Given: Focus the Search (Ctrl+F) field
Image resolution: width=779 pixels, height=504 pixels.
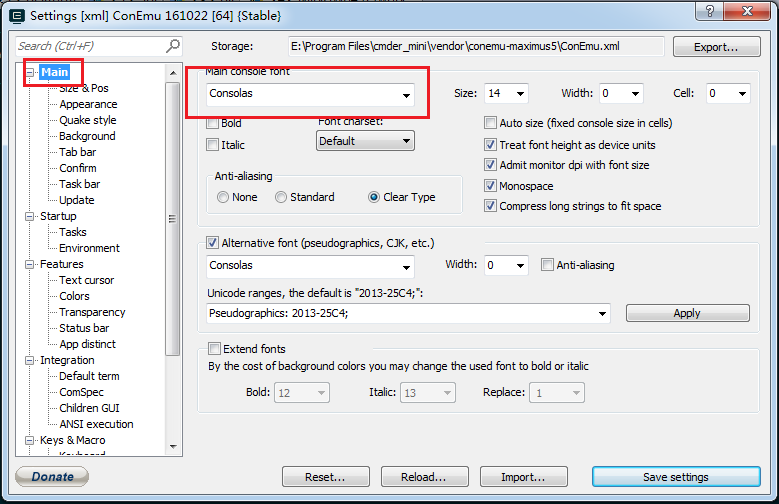Looking at the screenshot, I should 90,46.
